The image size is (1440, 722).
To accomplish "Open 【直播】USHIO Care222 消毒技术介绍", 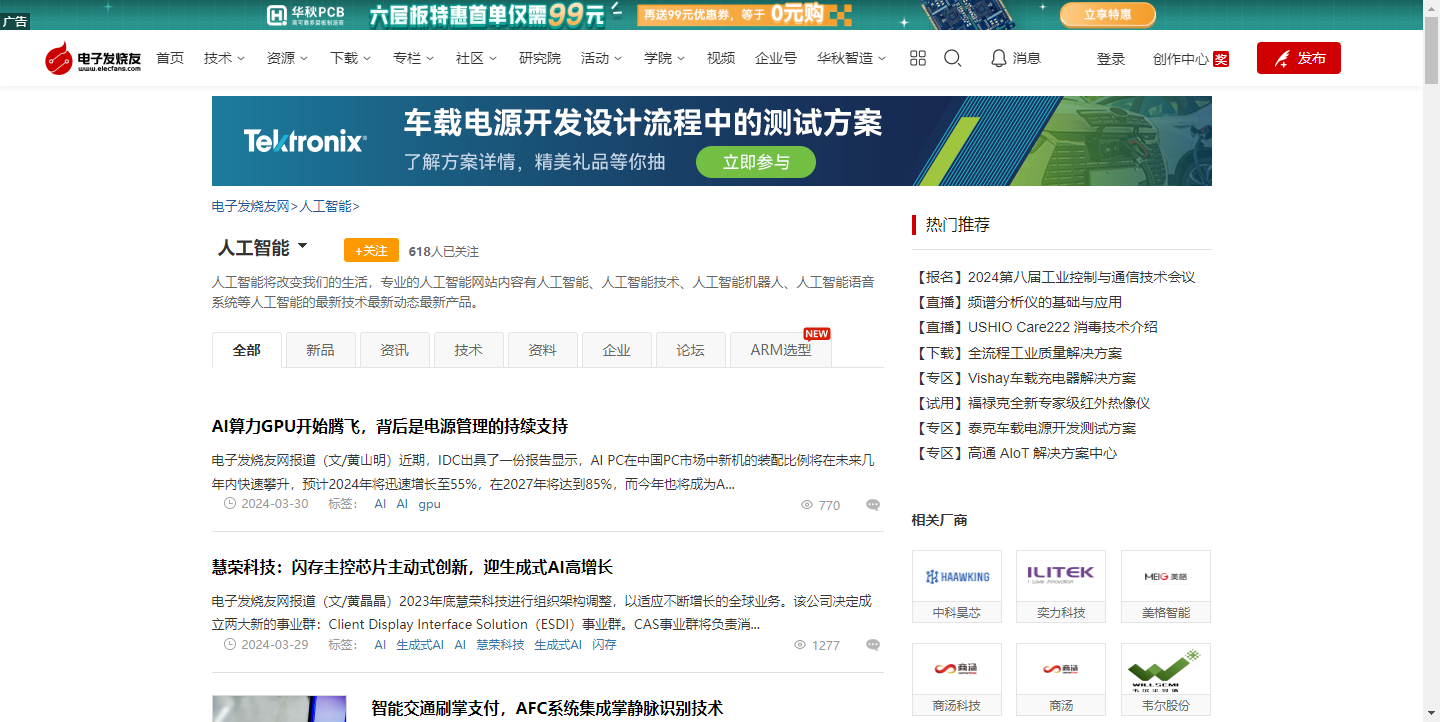I will [1035, 327].
